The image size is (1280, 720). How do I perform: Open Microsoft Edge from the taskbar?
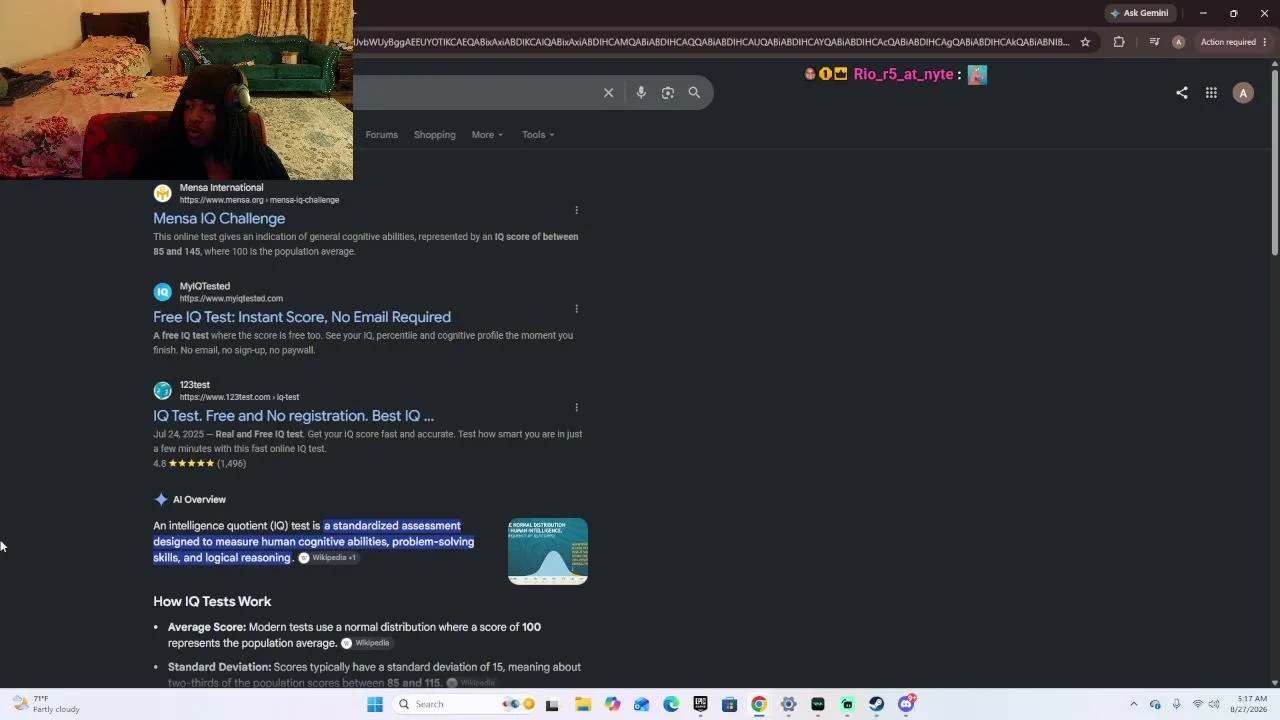click(x=671, y=704)
